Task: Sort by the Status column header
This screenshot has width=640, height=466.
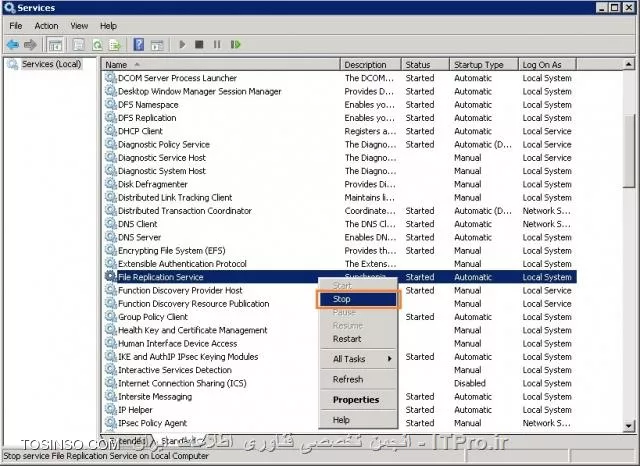Action: [x=425, y=64]
